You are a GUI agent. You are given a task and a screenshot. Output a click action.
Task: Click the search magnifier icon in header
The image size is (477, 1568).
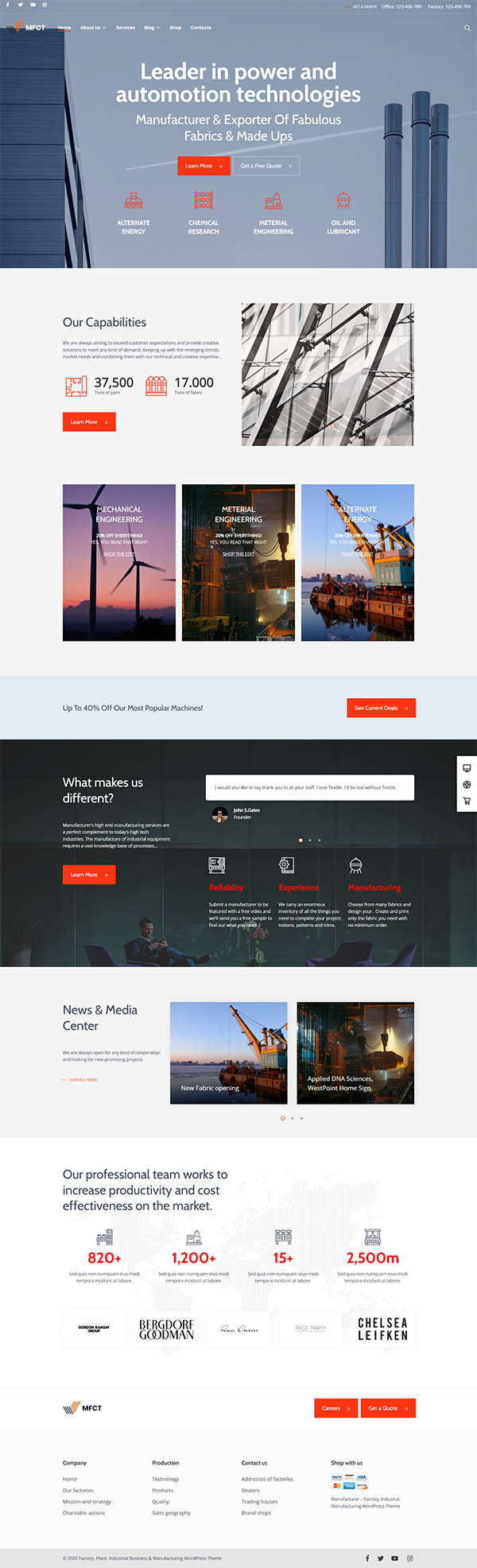pyautogui.click(x=467, y=28)
